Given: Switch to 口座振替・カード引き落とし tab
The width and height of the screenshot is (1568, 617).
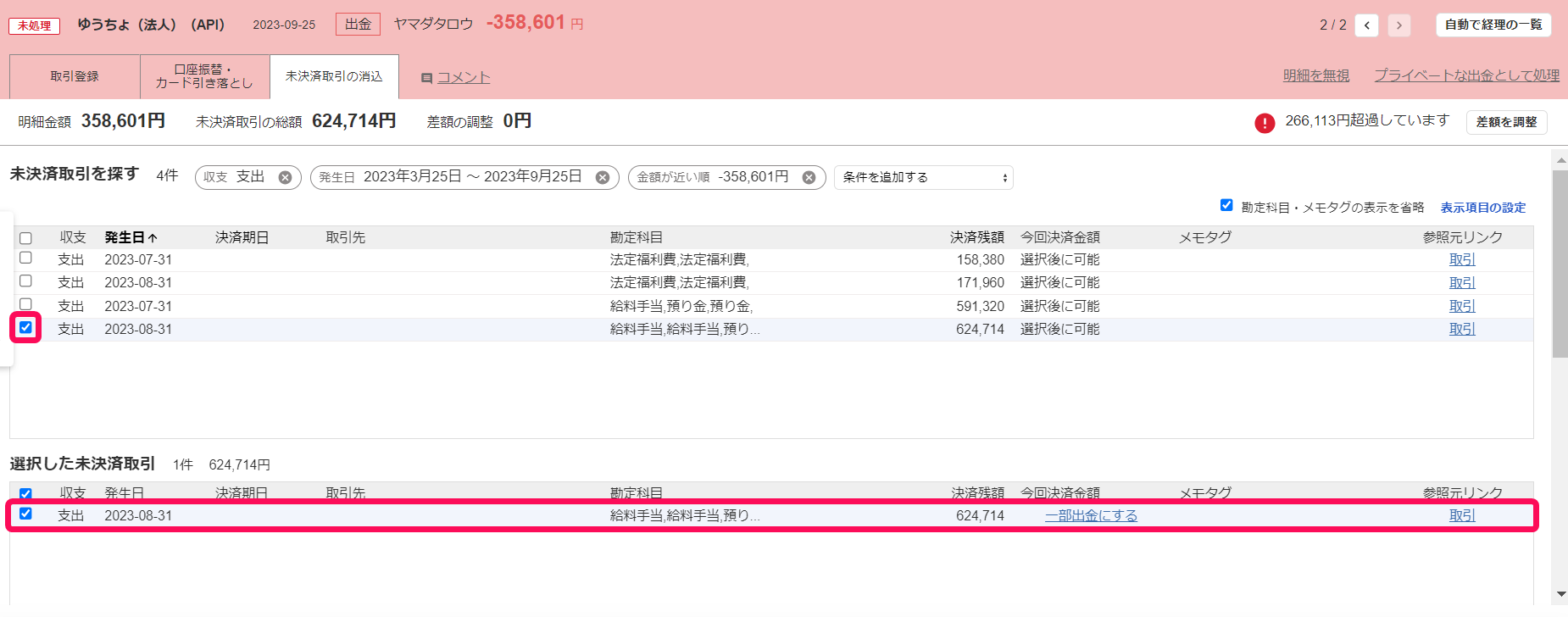Looking at the screenshot, I should click(x=204, y=76).
